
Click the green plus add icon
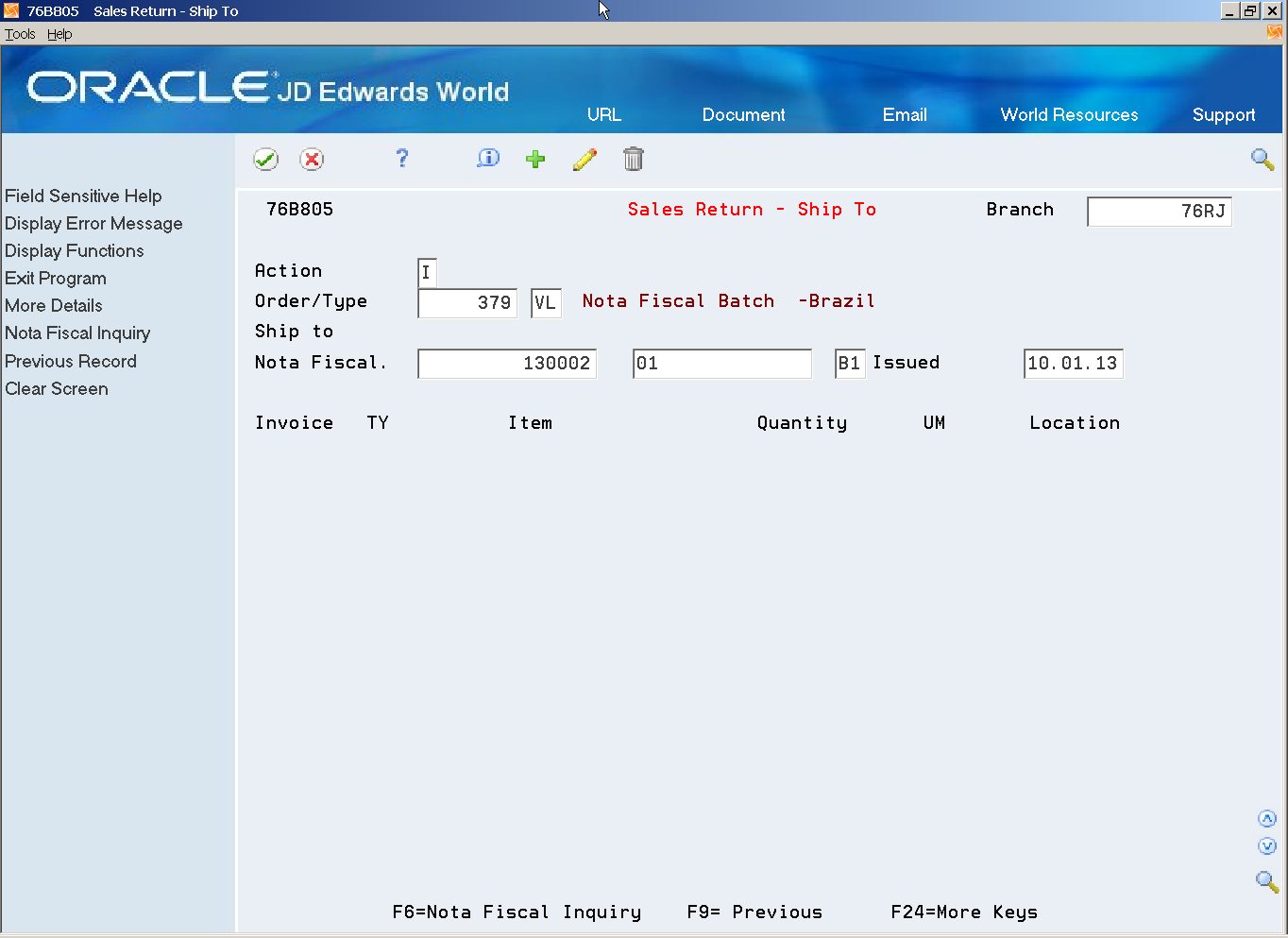click(x=535, y=159)
